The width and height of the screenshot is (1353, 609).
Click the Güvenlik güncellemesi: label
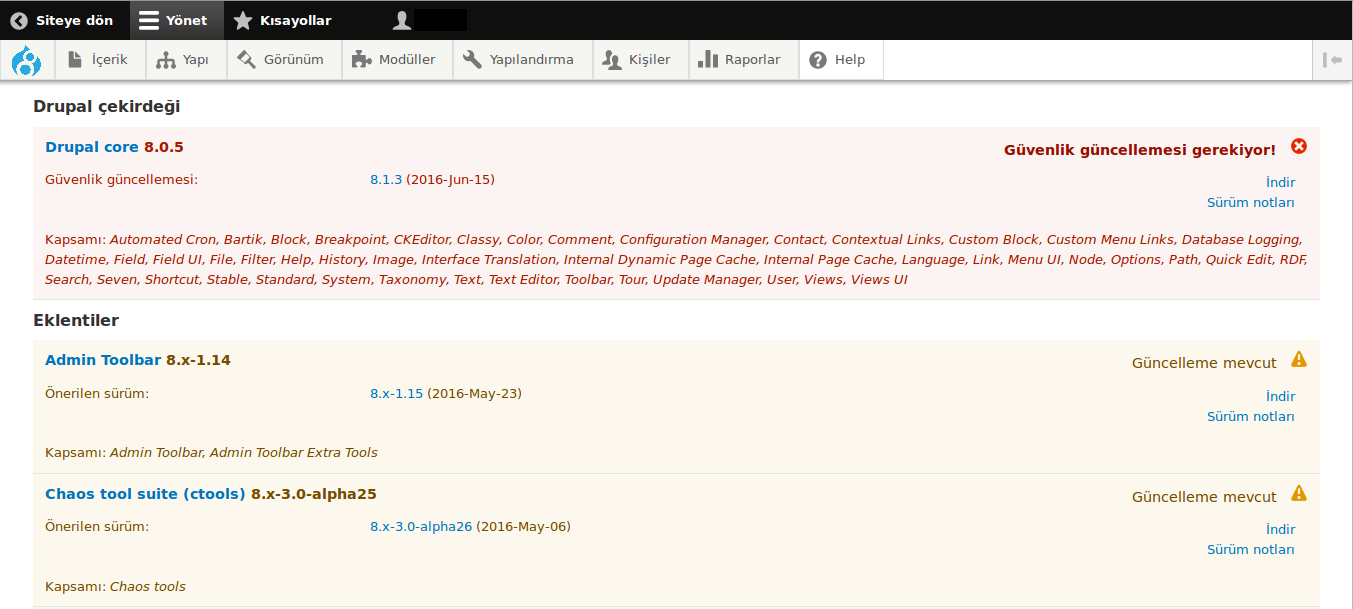click(x=122, y=180)
